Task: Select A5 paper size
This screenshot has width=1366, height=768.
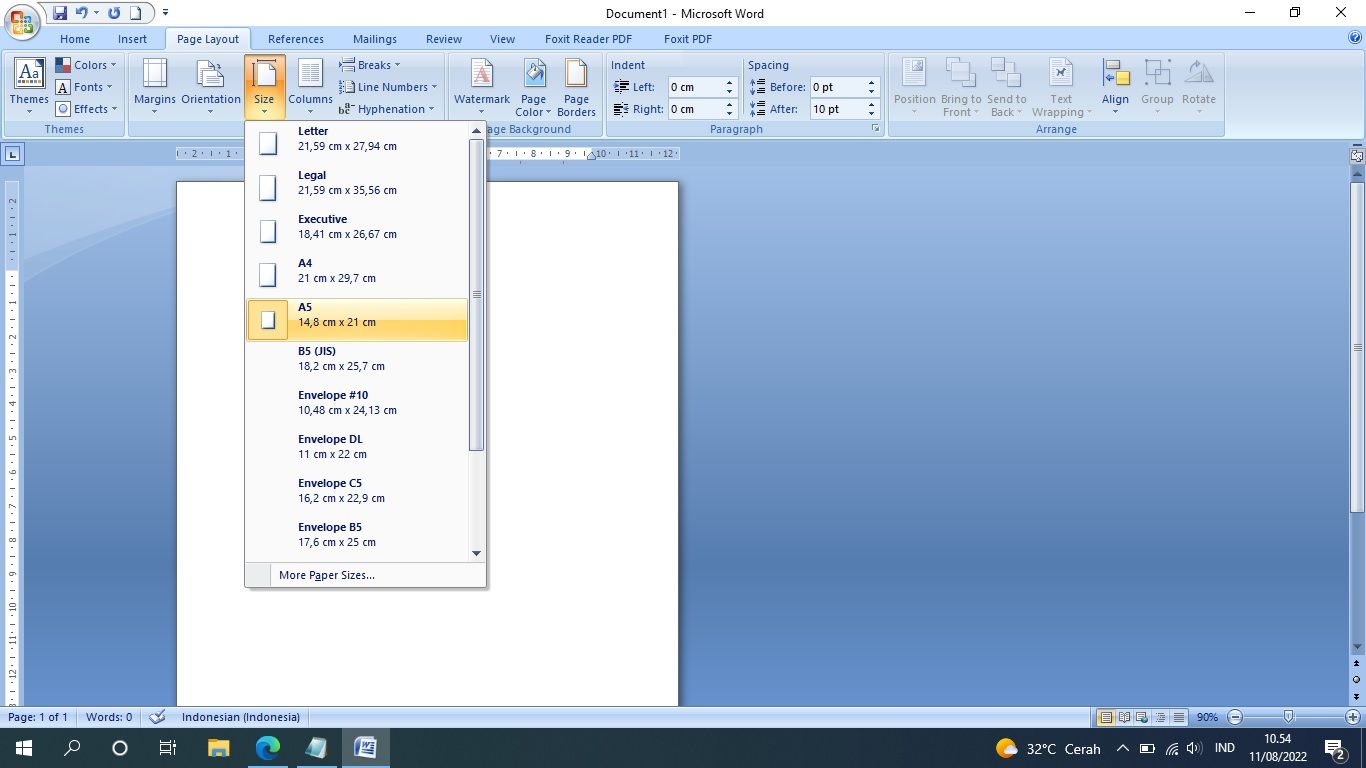Action: [x=357, y=320]
